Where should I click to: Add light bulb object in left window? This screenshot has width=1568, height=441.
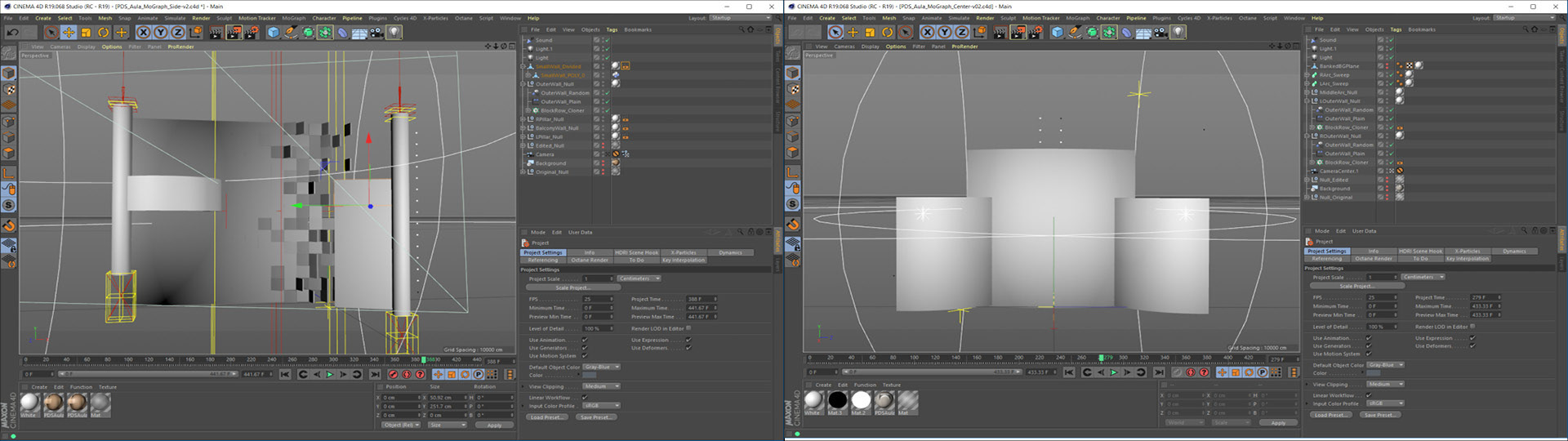394,33
